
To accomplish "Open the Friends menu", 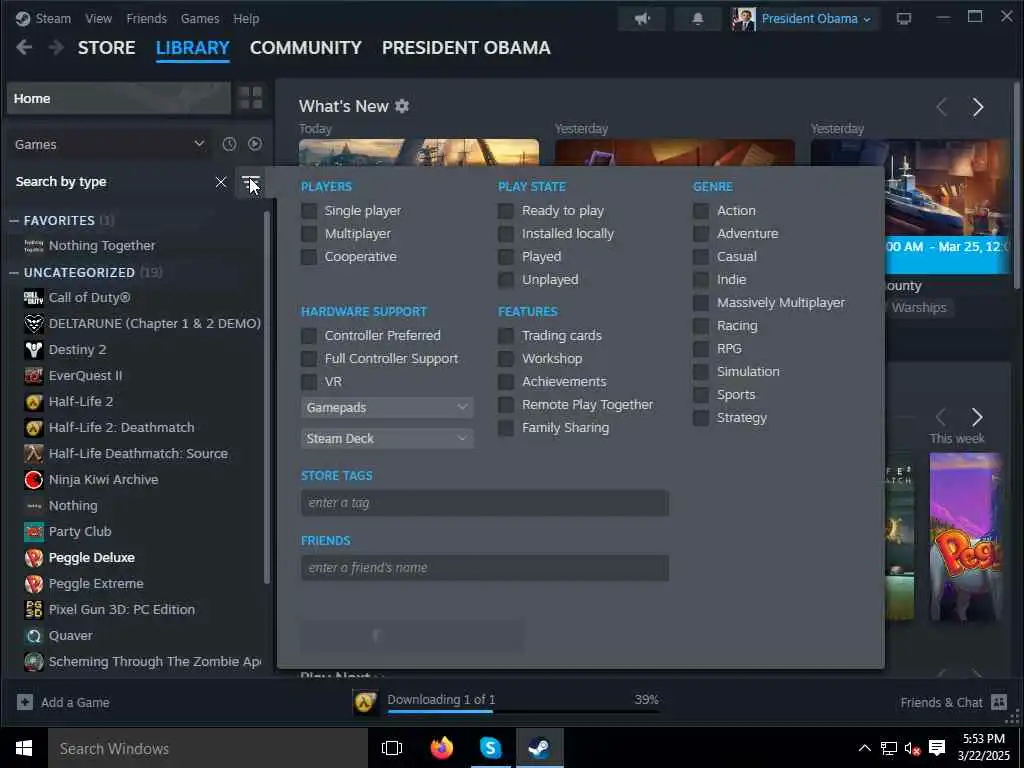I will [146, 19].
